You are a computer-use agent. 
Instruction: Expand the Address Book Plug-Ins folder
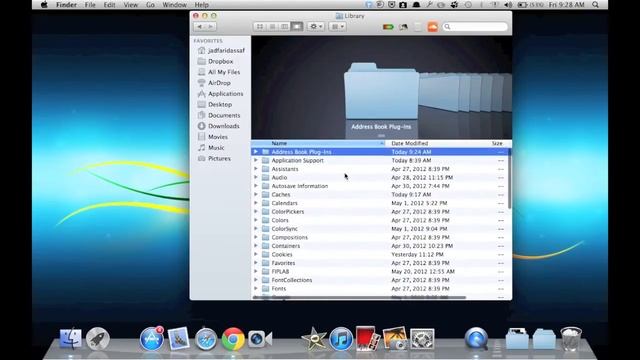(x=256, y=152)
